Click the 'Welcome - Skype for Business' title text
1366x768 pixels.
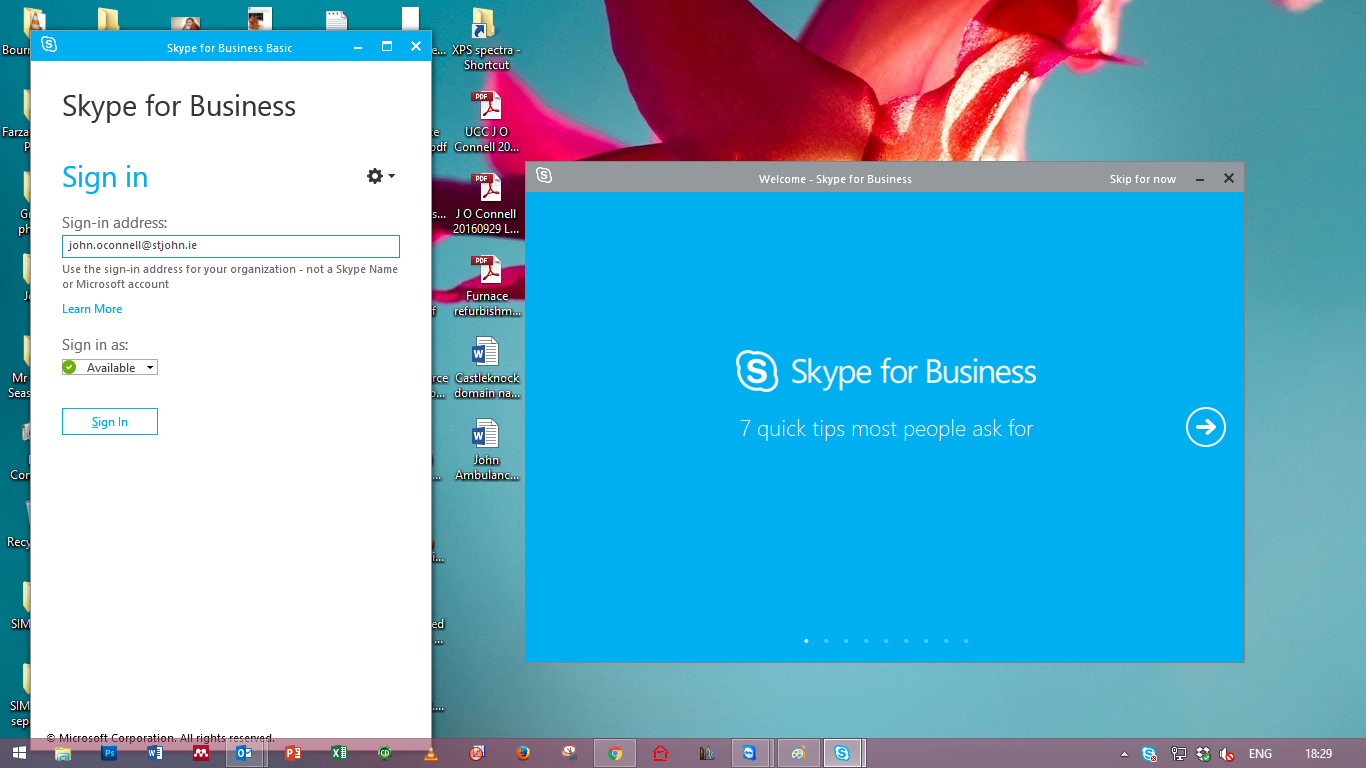[x=835, y=179]
